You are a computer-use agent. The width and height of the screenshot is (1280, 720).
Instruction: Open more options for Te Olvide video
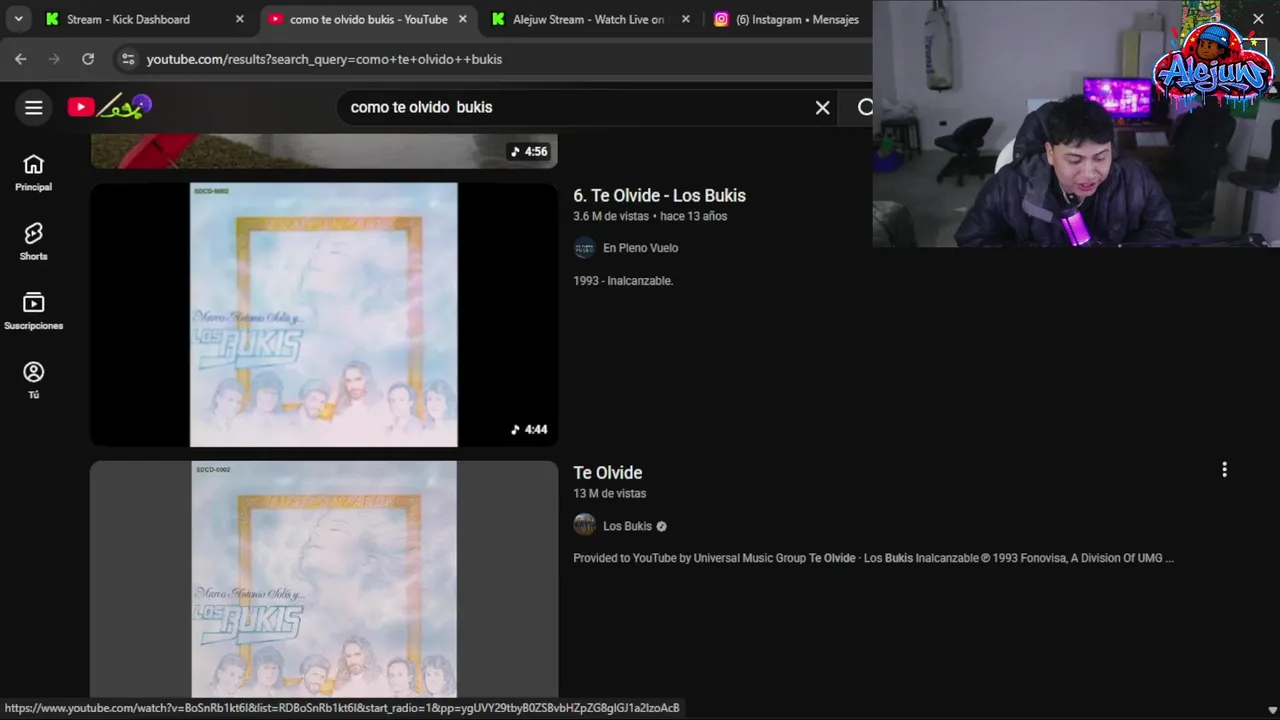[1224, 469]
